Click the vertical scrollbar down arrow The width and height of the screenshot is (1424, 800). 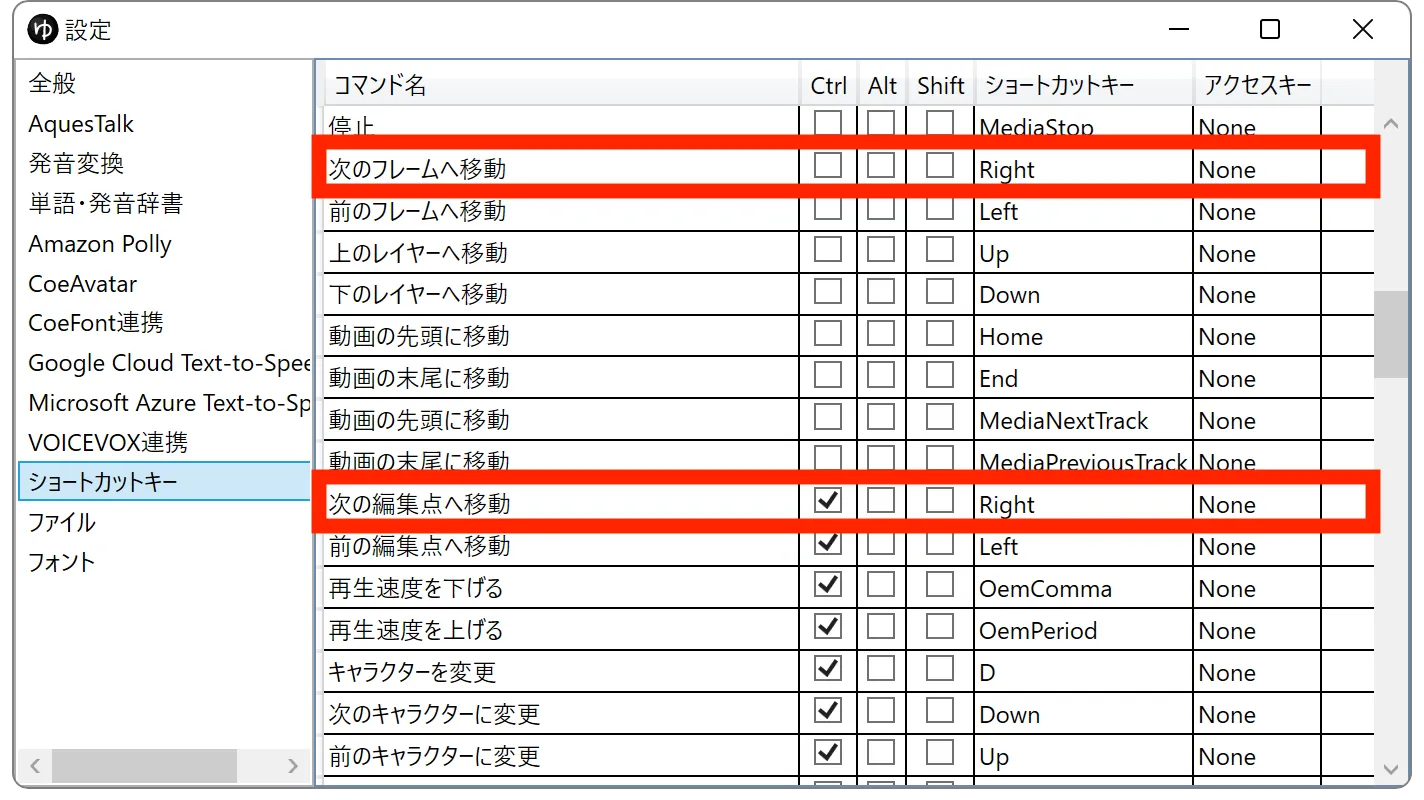pyautogui.click(x=1390, y=769)
